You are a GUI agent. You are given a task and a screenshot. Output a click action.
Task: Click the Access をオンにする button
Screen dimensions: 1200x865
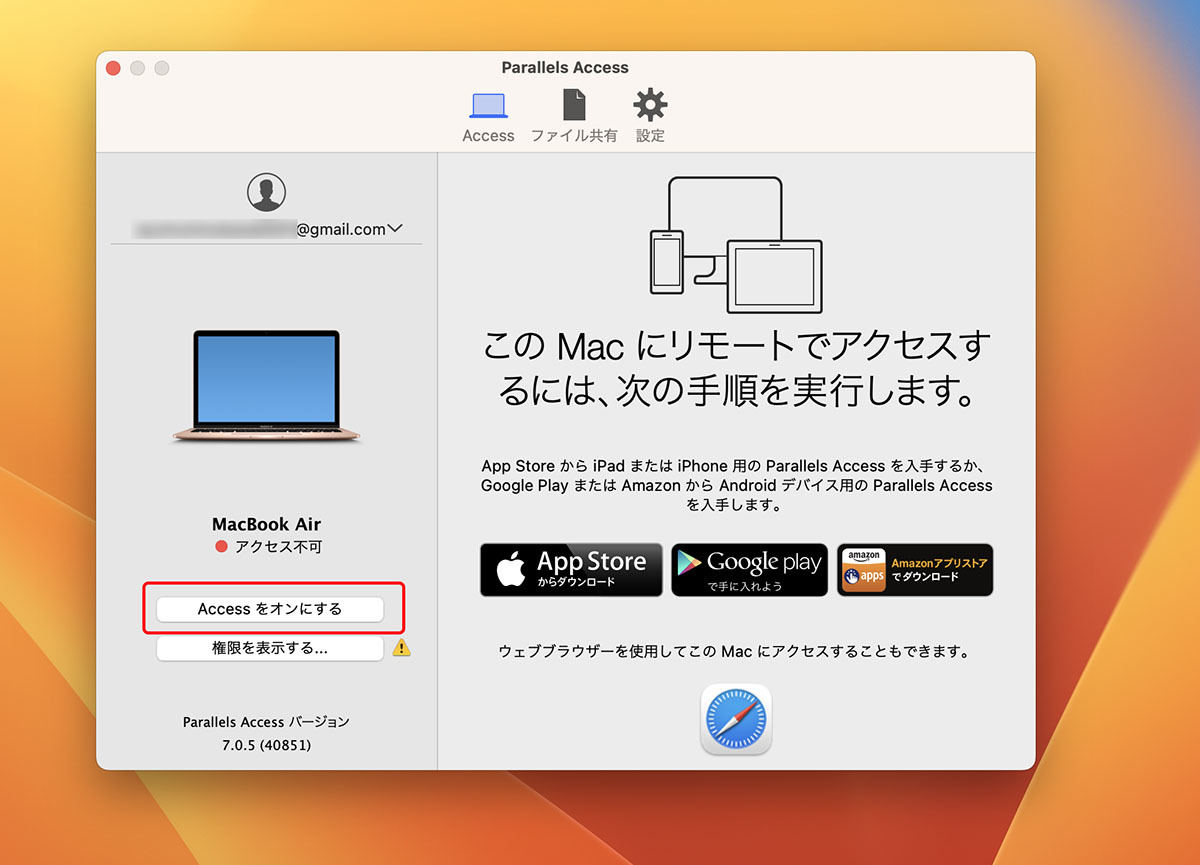pyautogui.click(x=270, y=609)
